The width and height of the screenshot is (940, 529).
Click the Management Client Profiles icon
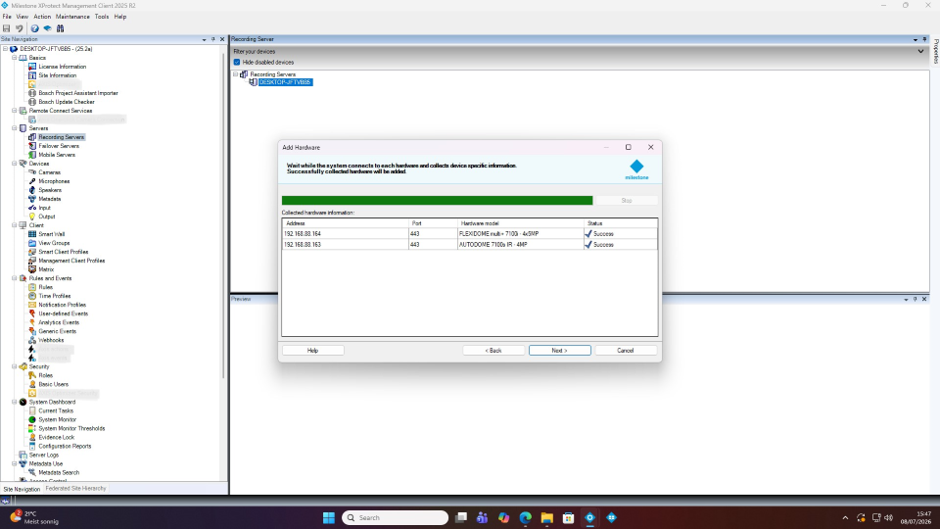(x=32, y=260)
